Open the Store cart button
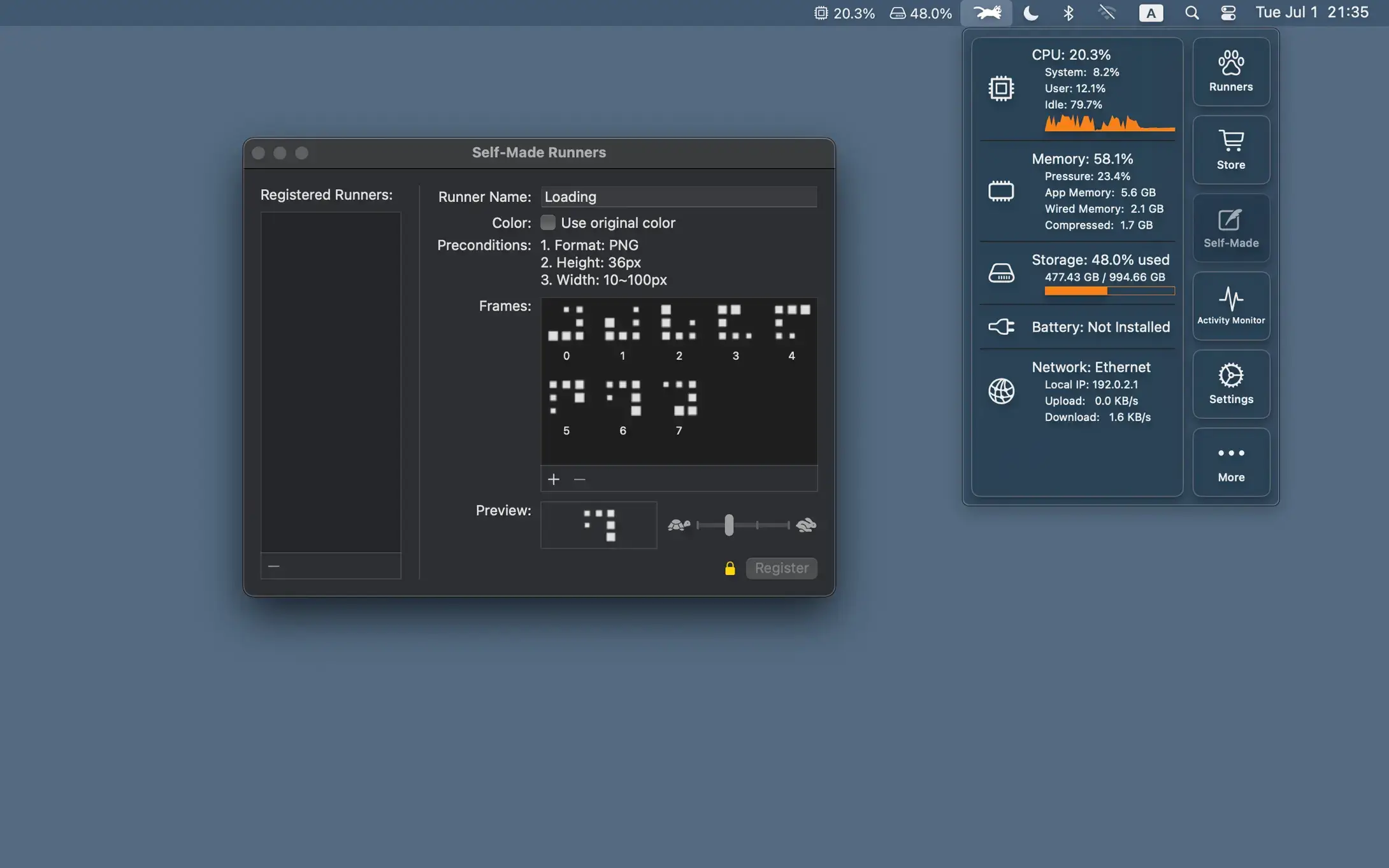The image size is (1389, 868). [x=1230, y=150]
